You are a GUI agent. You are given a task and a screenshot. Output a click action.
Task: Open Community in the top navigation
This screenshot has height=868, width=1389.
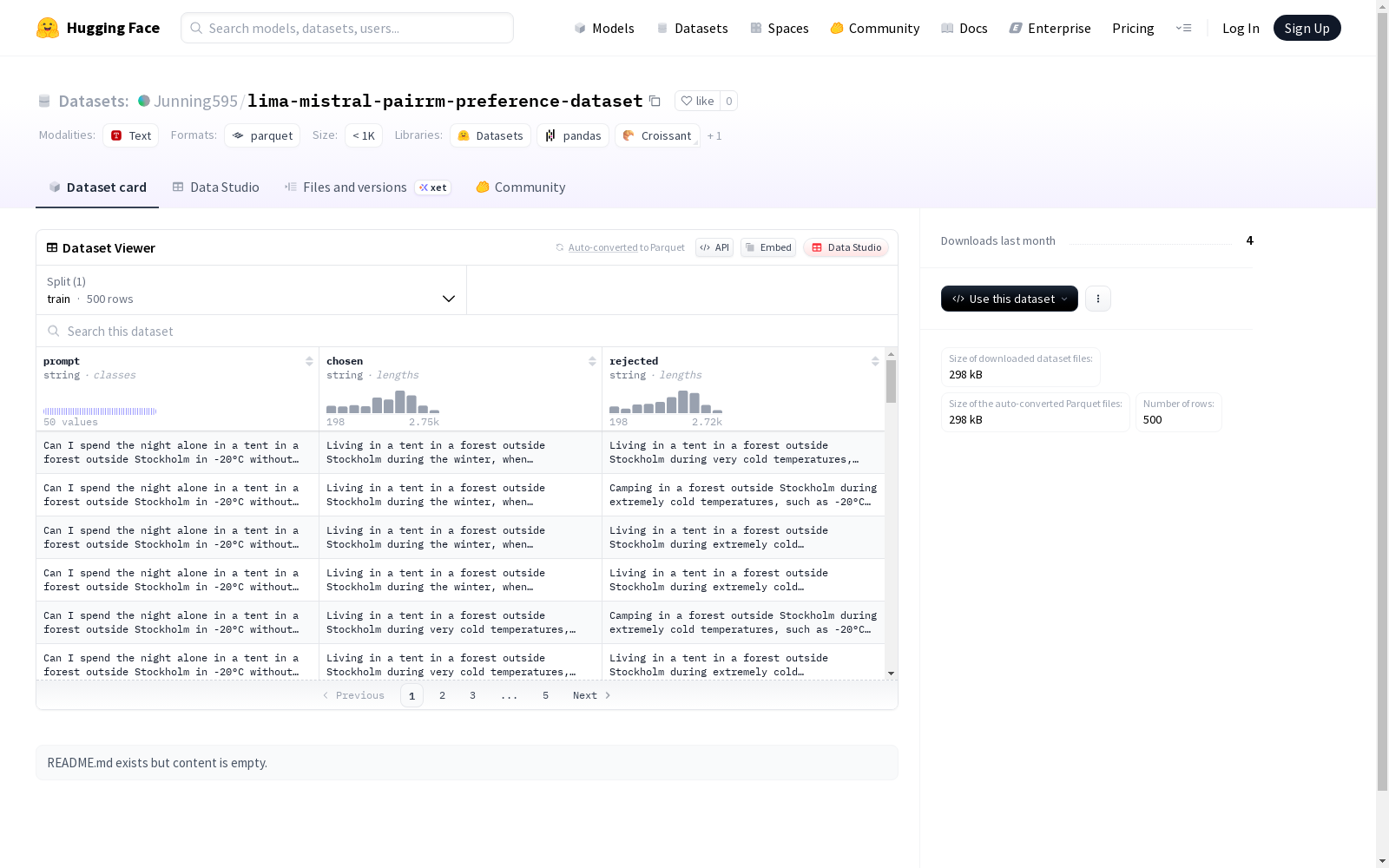coord(875,28)
